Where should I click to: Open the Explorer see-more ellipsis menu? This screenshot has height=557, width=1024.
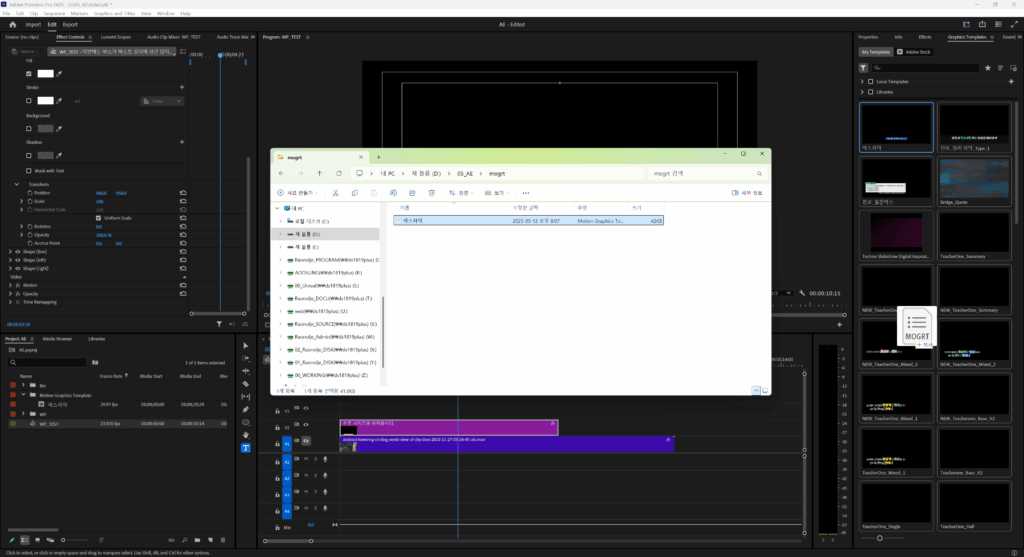(526, 193)
